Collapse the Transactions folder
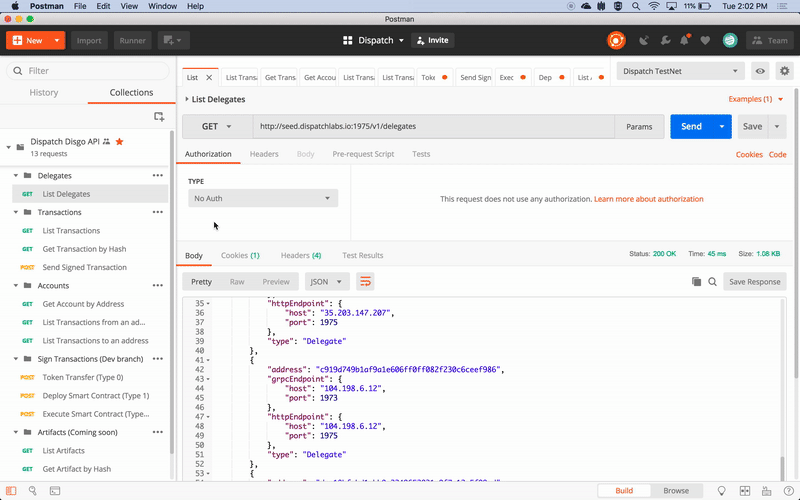The height and width of the screenshot is (500, 800). click(16, 212)
